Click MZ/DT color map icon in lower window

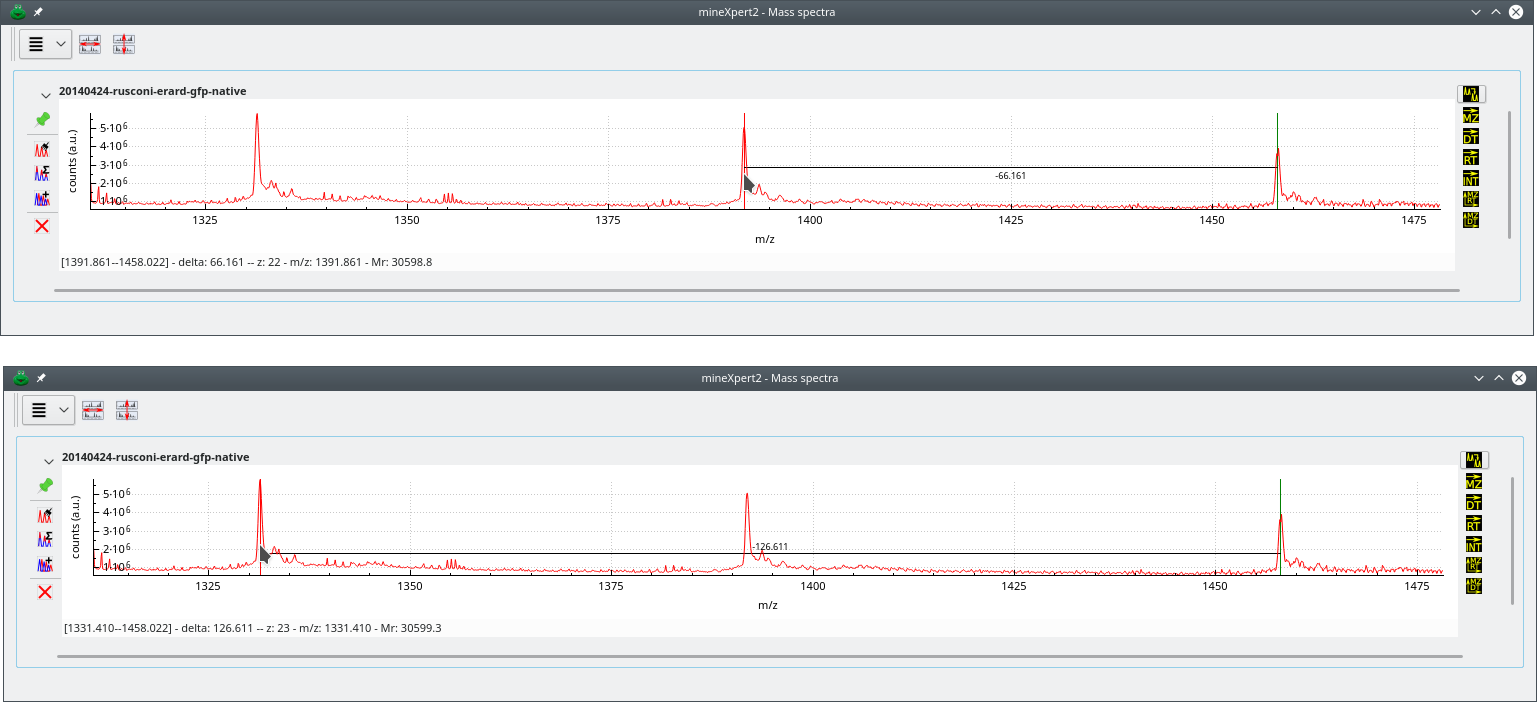1473,586
